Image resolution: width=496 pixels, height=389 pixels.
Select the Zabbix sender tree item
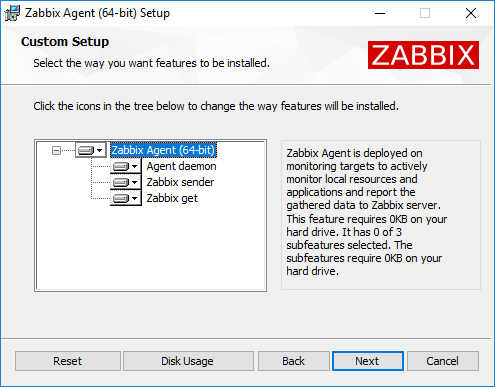[x=180, y=182]
